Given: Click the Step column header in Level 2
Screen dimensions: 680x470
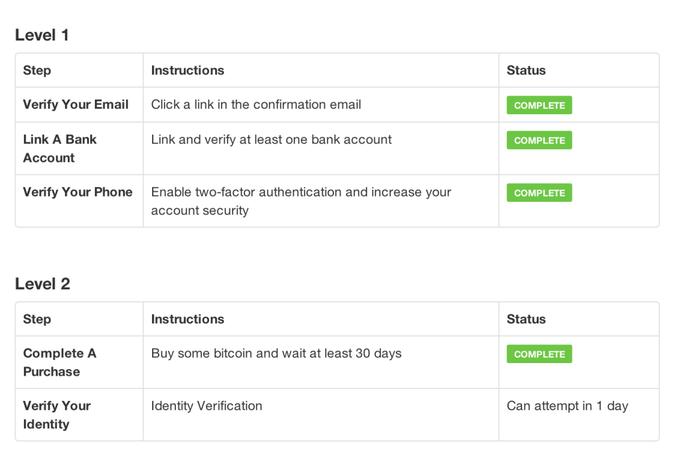Looking at the screenshot, I should [x=37, y=319].
